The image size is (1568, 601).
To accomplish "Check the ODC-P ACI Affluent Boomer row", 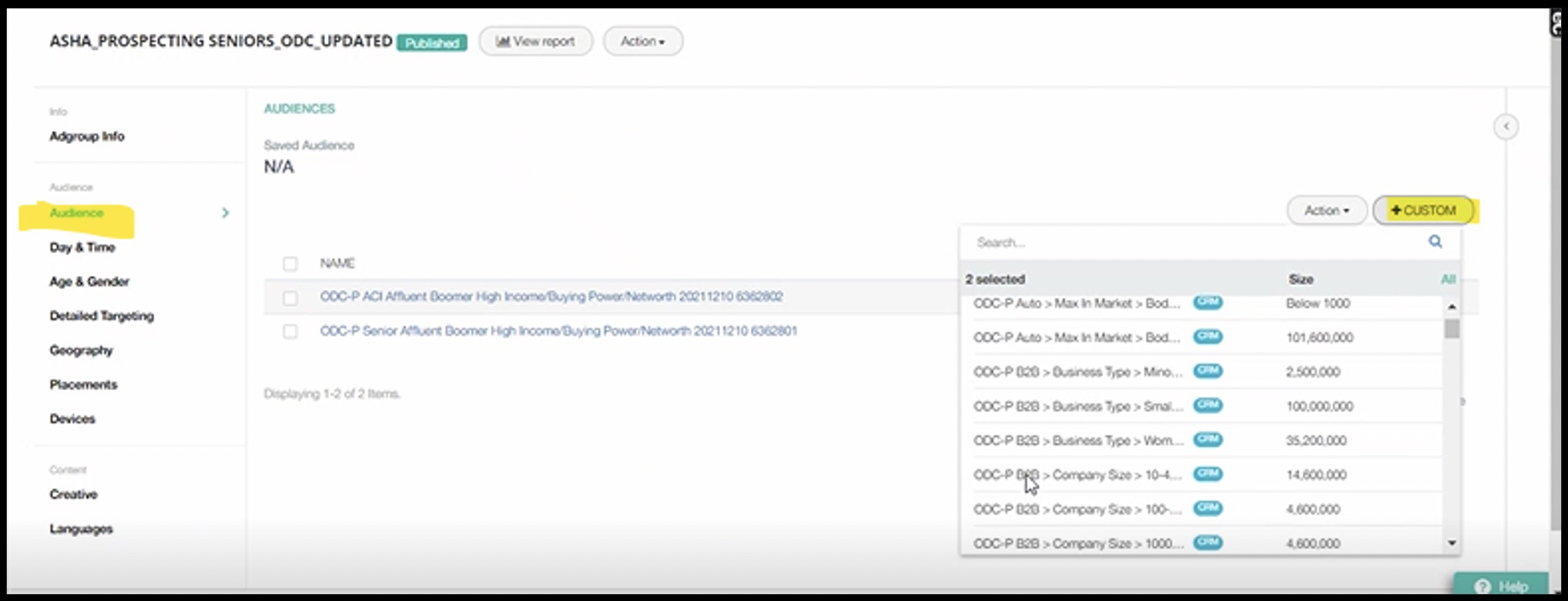I will coord(290,298).
